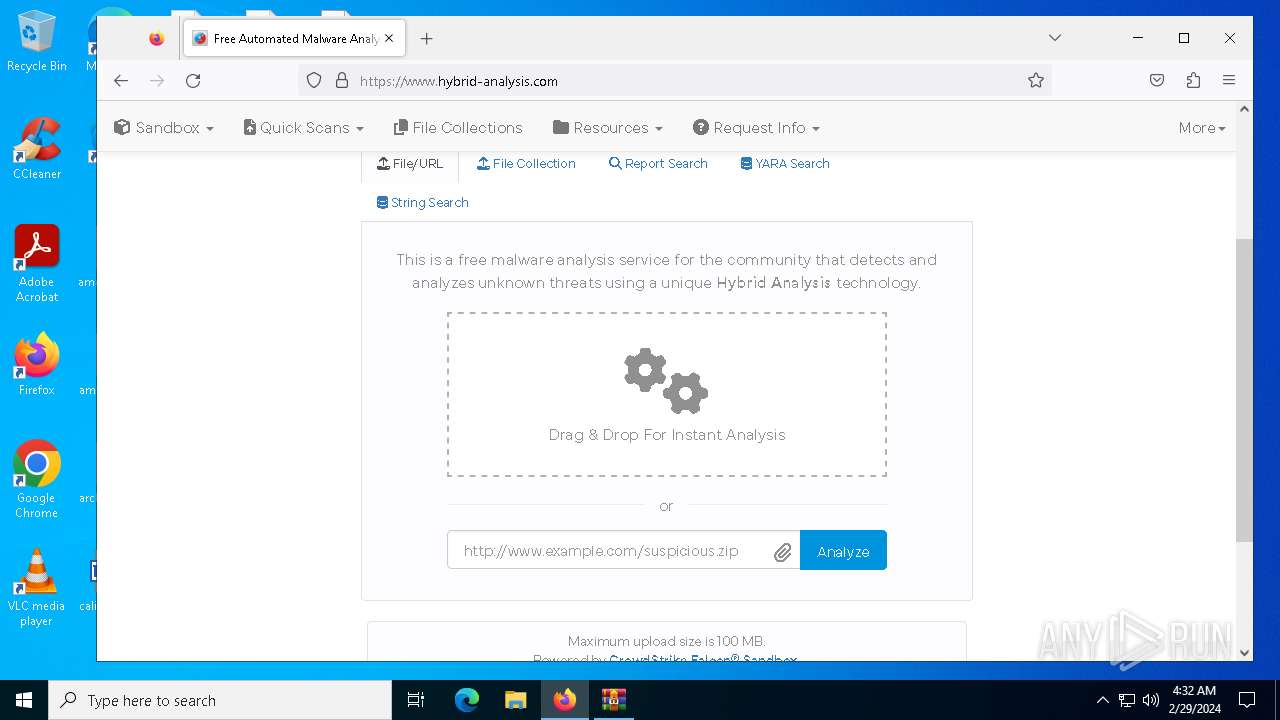The height and width of the screenshot is (720, 1280).
Task: Expand the More dropdown
Action: pyautogui.click(x=1202, y=128)
